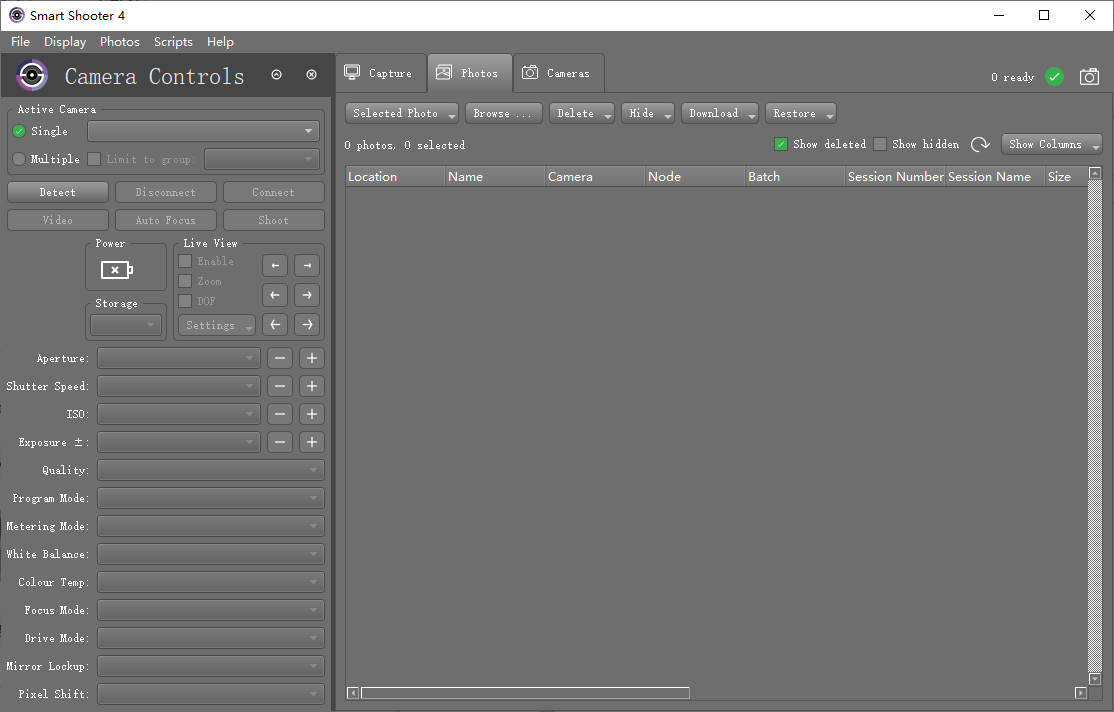The image size is (1114, 712).
Task: Click the left arrow beside Live View Enable
Action: pos(275,266)
